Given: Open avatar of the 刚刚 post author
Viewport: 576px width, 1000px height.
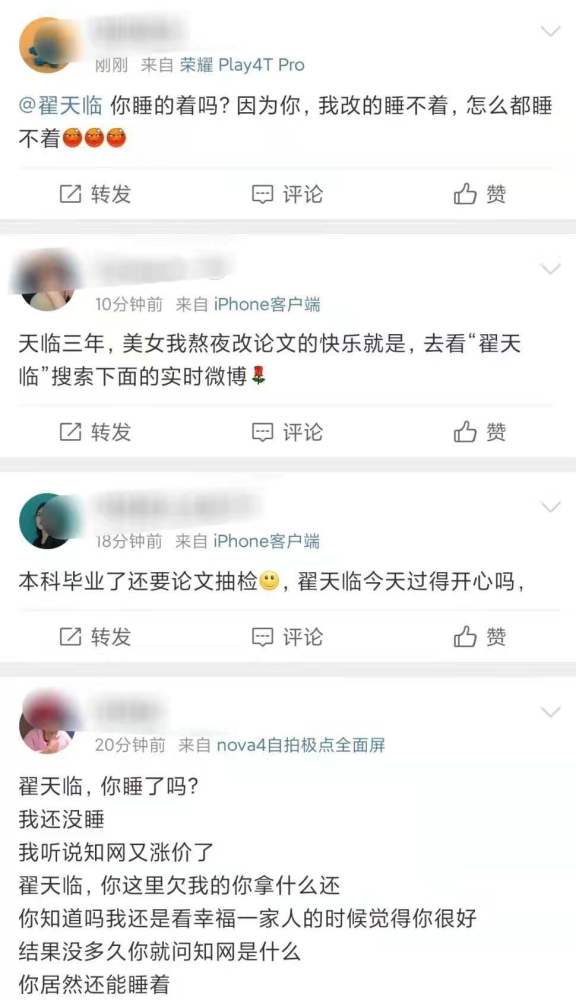Looking at the screenshot, I should pos(48,45).
